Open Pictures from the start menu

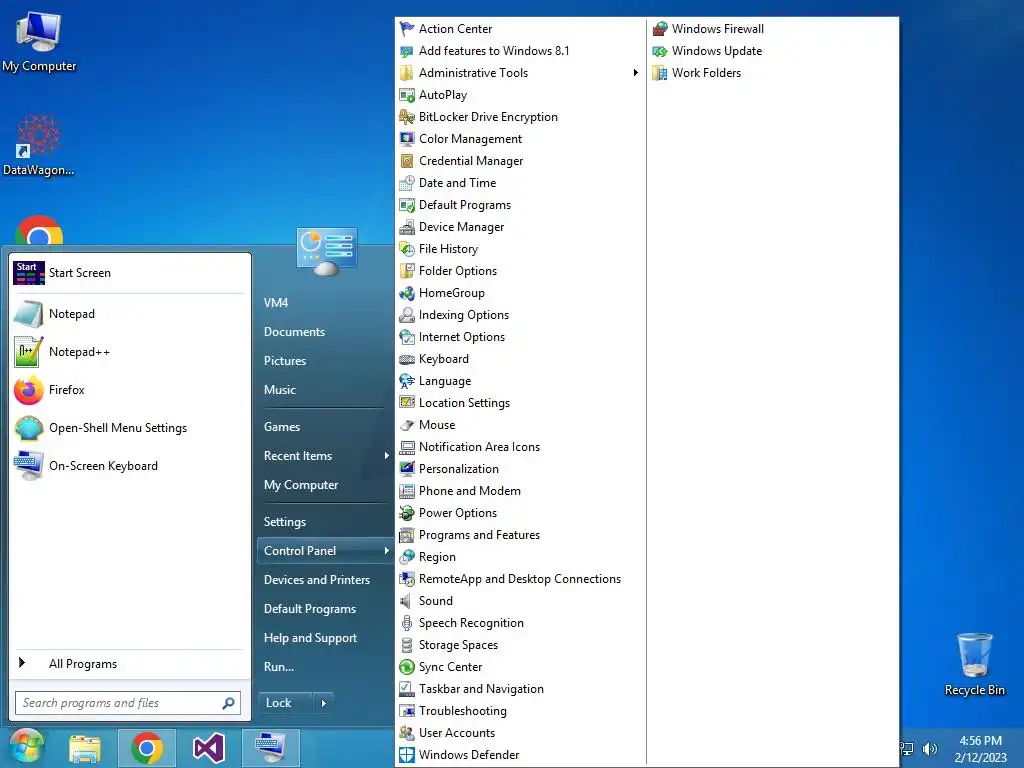click(285, 360)
